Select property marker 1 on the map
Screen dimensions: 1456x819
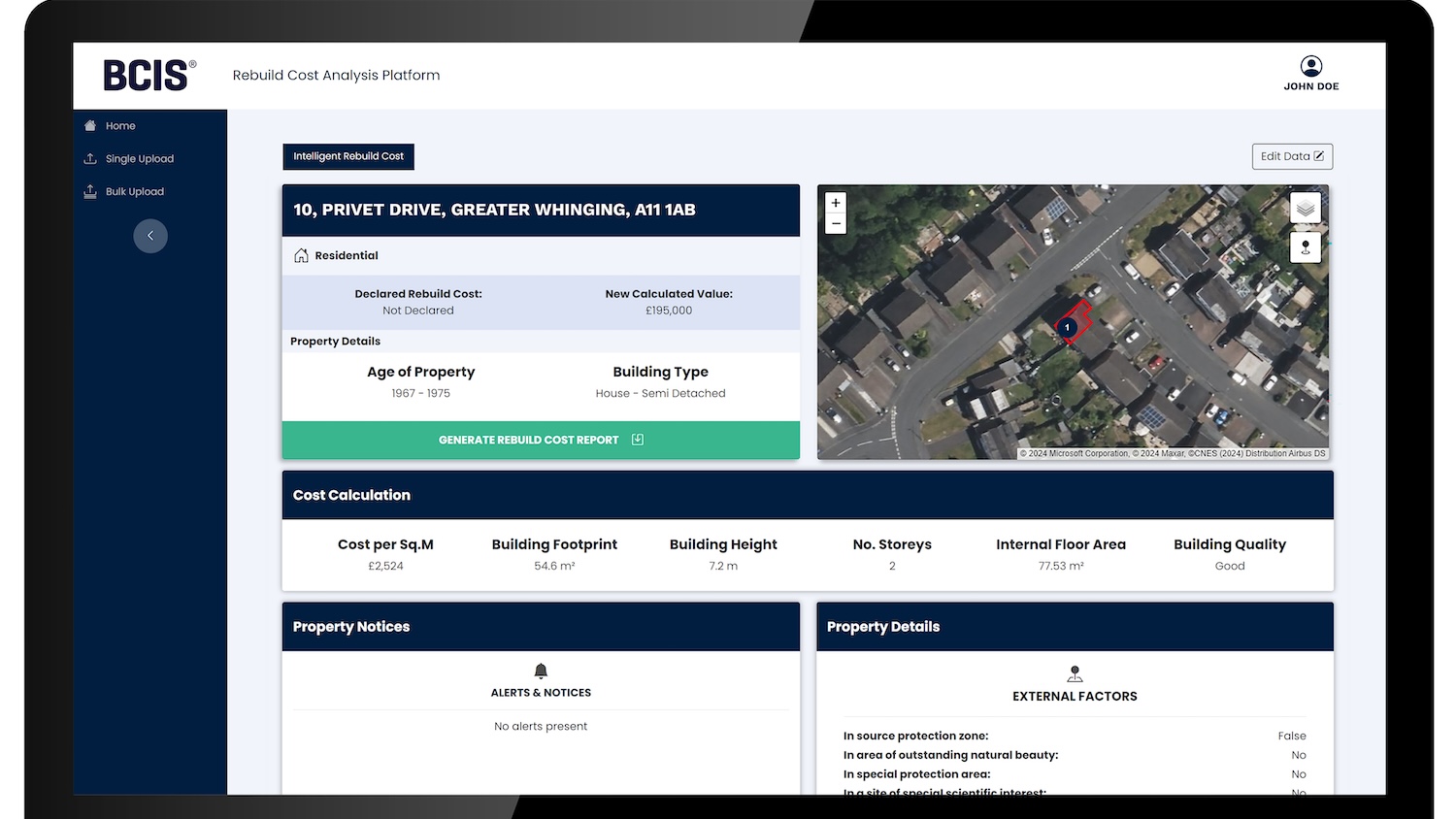pos(1067,327)
